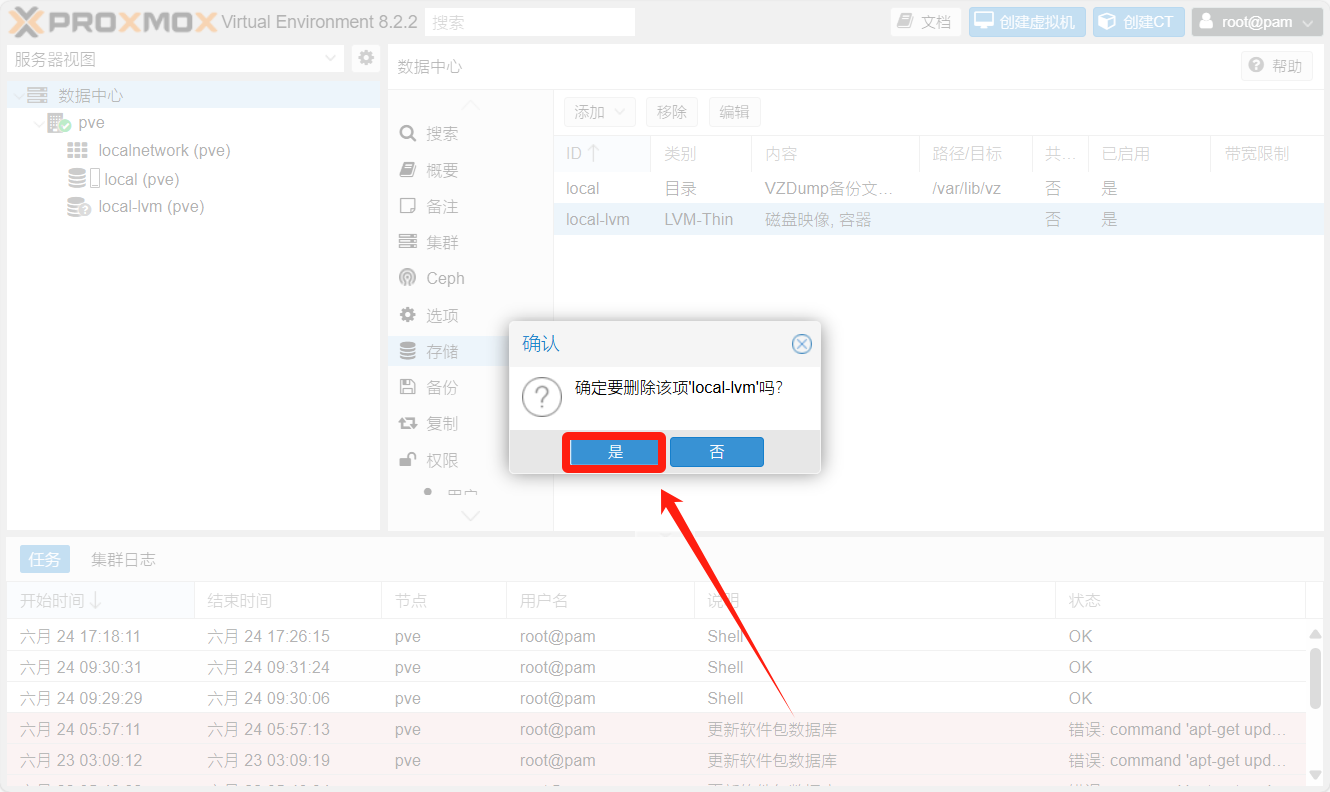
Task: Click the 否 button to cancel deletion
Action: [x=716, y=452]
